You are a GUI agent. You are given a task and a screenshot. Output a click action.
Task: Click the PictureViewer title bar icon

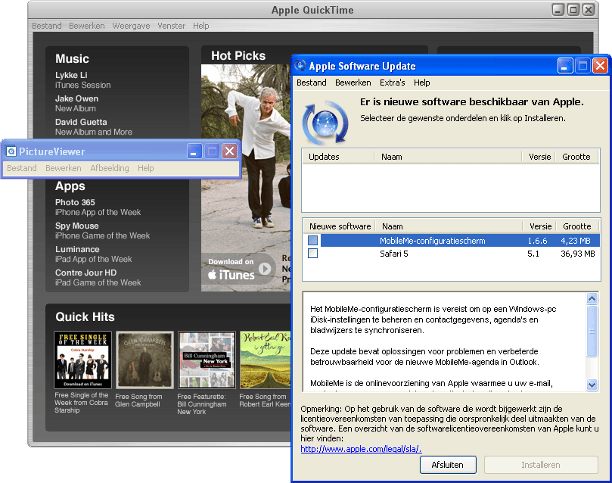point(11,151)
